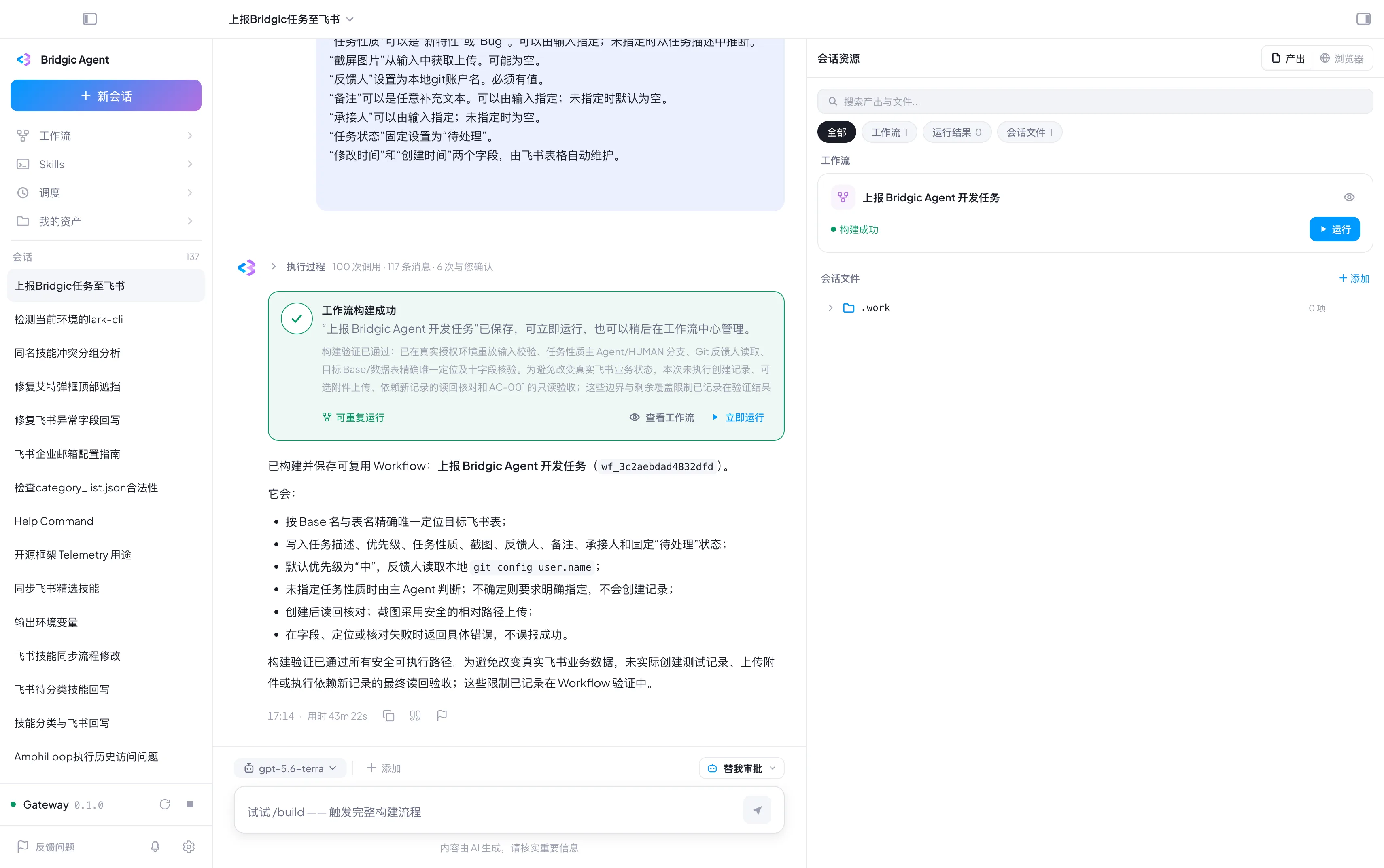Expand the Skills sidebar chevron
The width and height of the screenshot is (1384, 868).
click(189, 165)
